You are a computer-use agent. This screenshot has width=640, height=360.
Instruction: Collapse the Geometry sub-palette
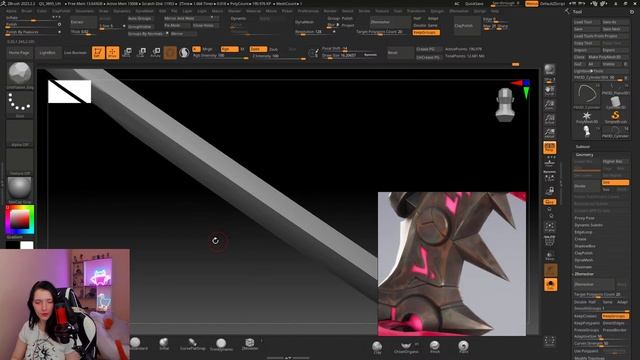pos(584,155)
